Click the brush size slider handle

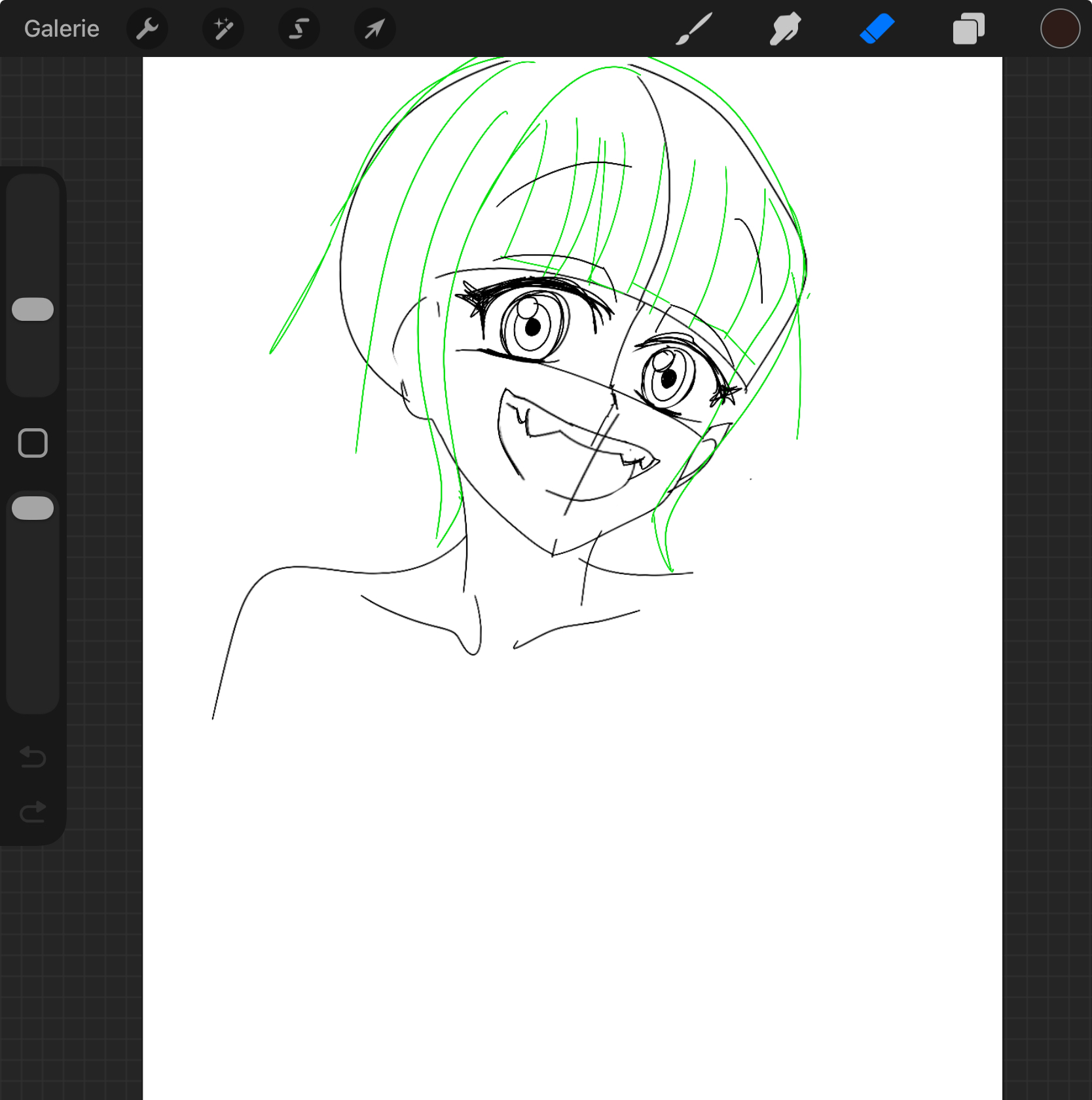pyautogui.click(x=33, y=309)
